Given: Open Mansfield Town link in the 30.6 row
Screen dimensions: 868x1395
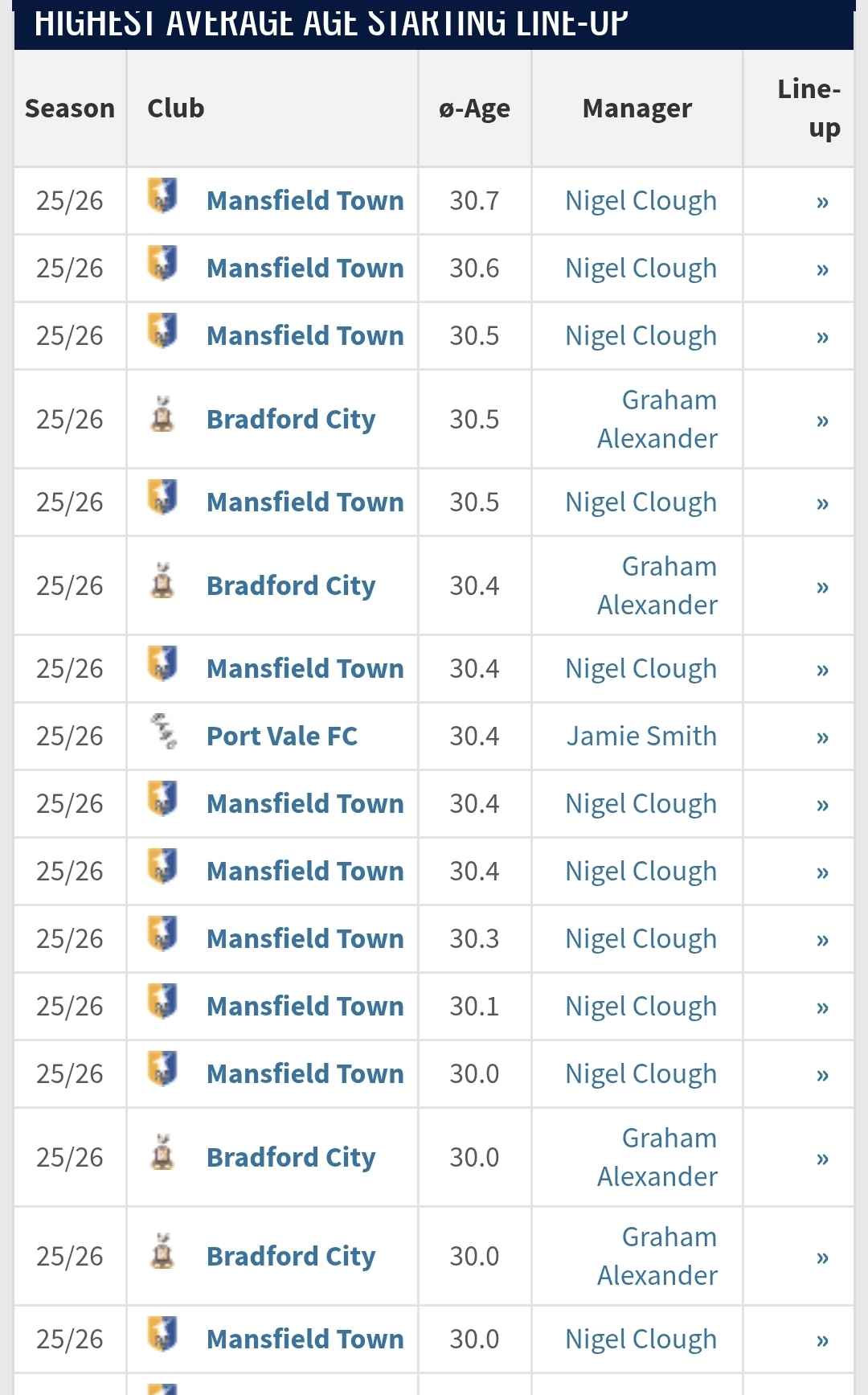Looking at the screenshot, I should coord(305,269).
